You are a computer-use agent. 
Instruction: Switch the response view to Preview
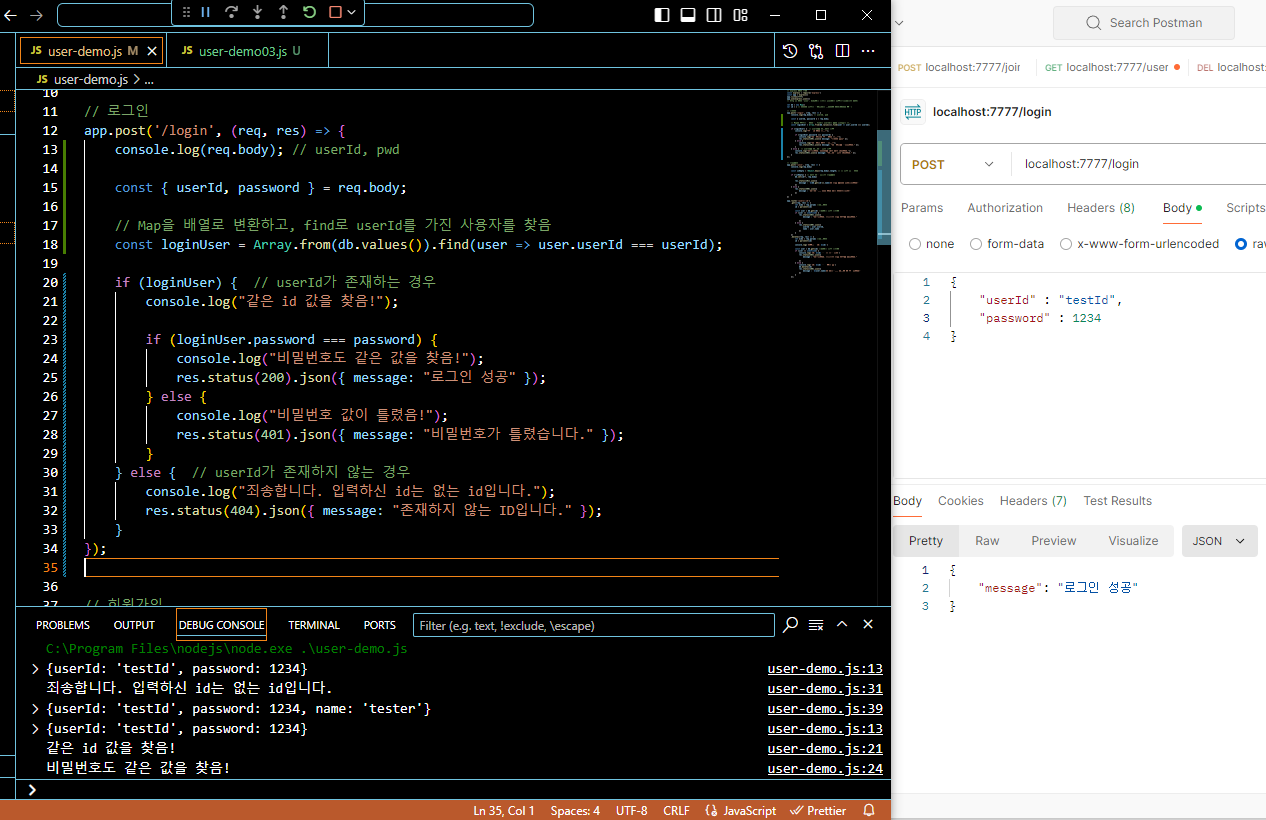coord(1054,541)
